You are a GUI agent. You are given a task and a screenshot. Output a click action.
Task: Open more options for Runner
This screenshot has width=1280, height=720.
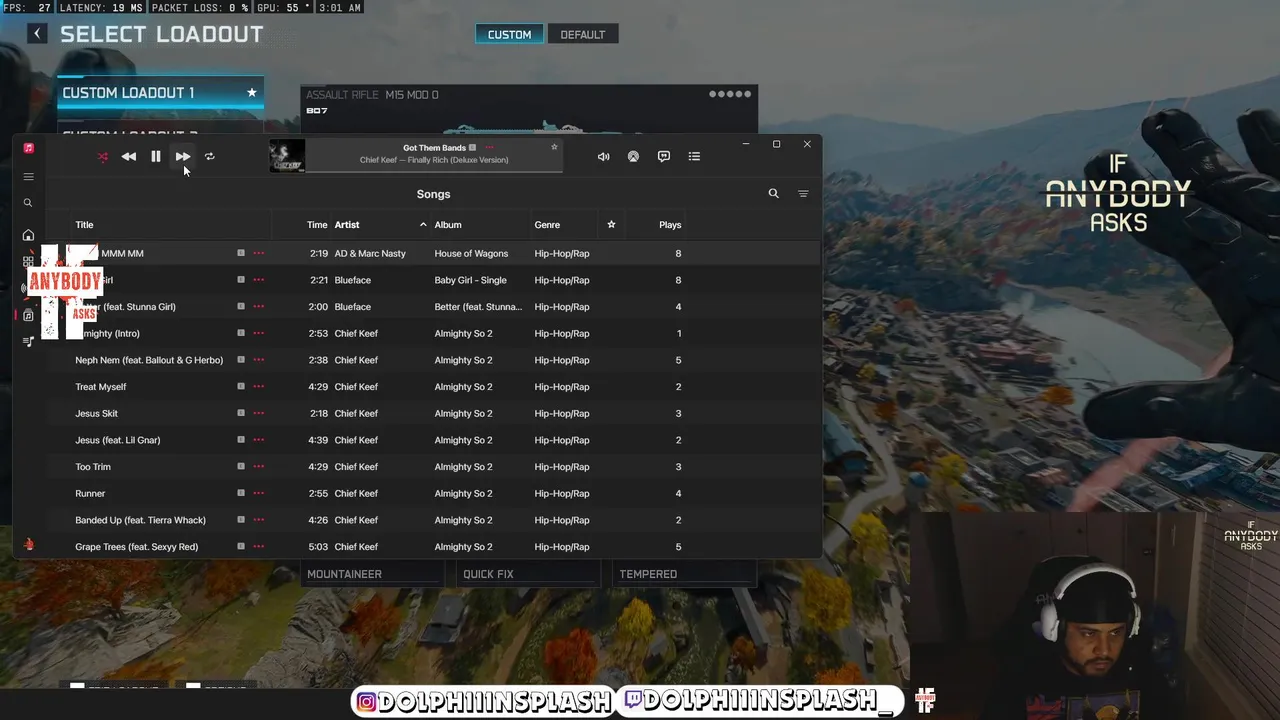(x=259, y=493)
